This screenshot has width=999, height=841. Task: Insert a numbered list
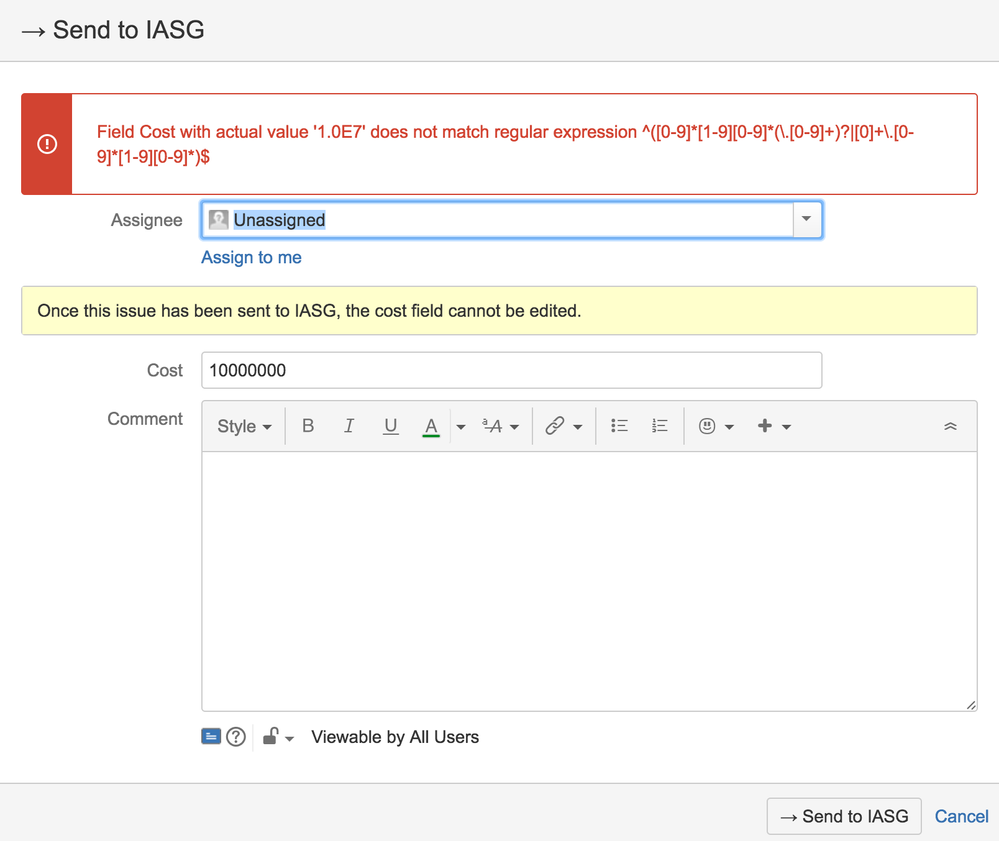[659, 426]
